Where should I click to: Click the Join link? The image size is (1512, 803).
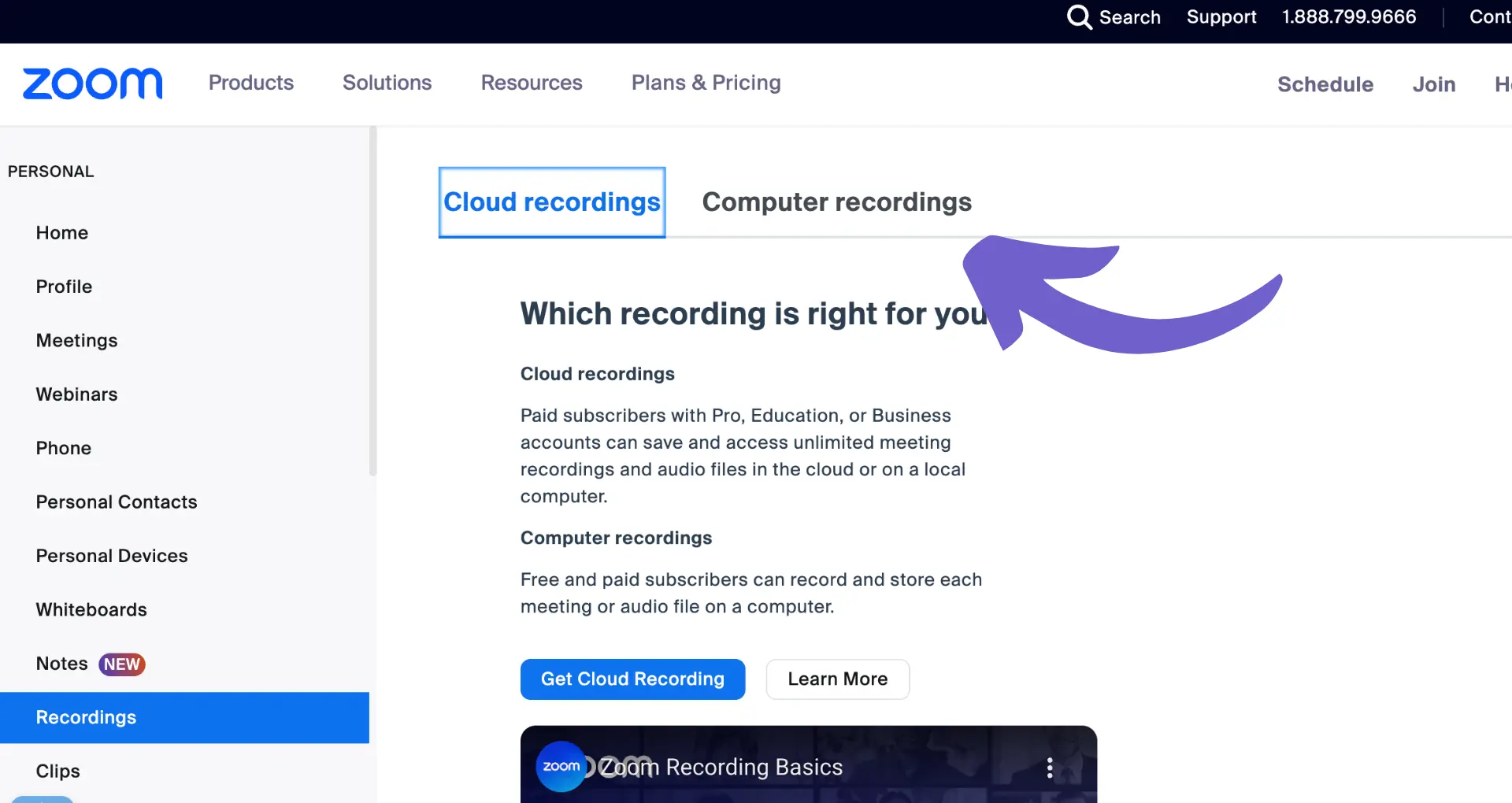pyautogui.click(x=1434, y=84)
